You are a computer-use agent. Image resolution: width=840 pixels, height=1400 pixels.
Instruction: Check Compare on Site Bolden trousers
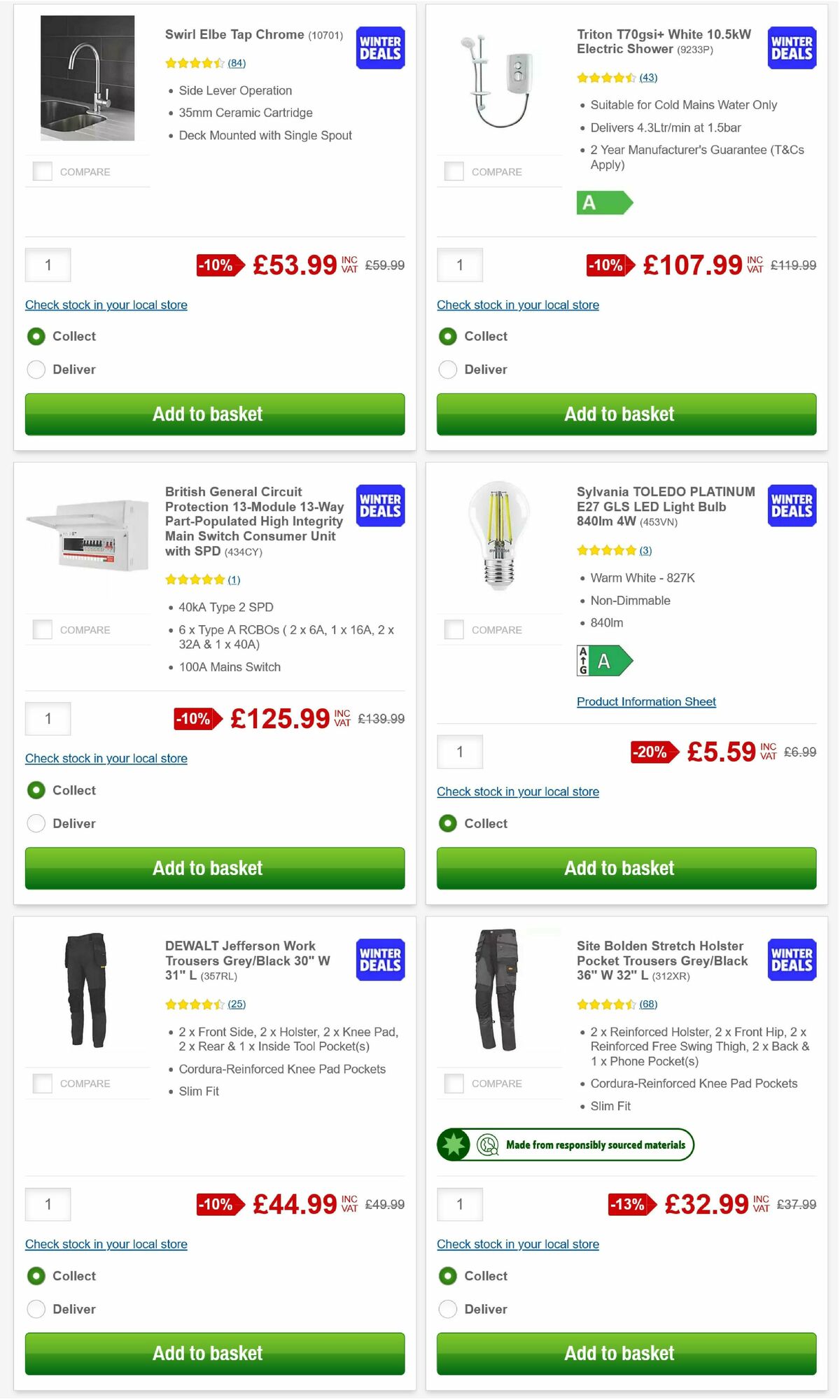[454, 1083]
